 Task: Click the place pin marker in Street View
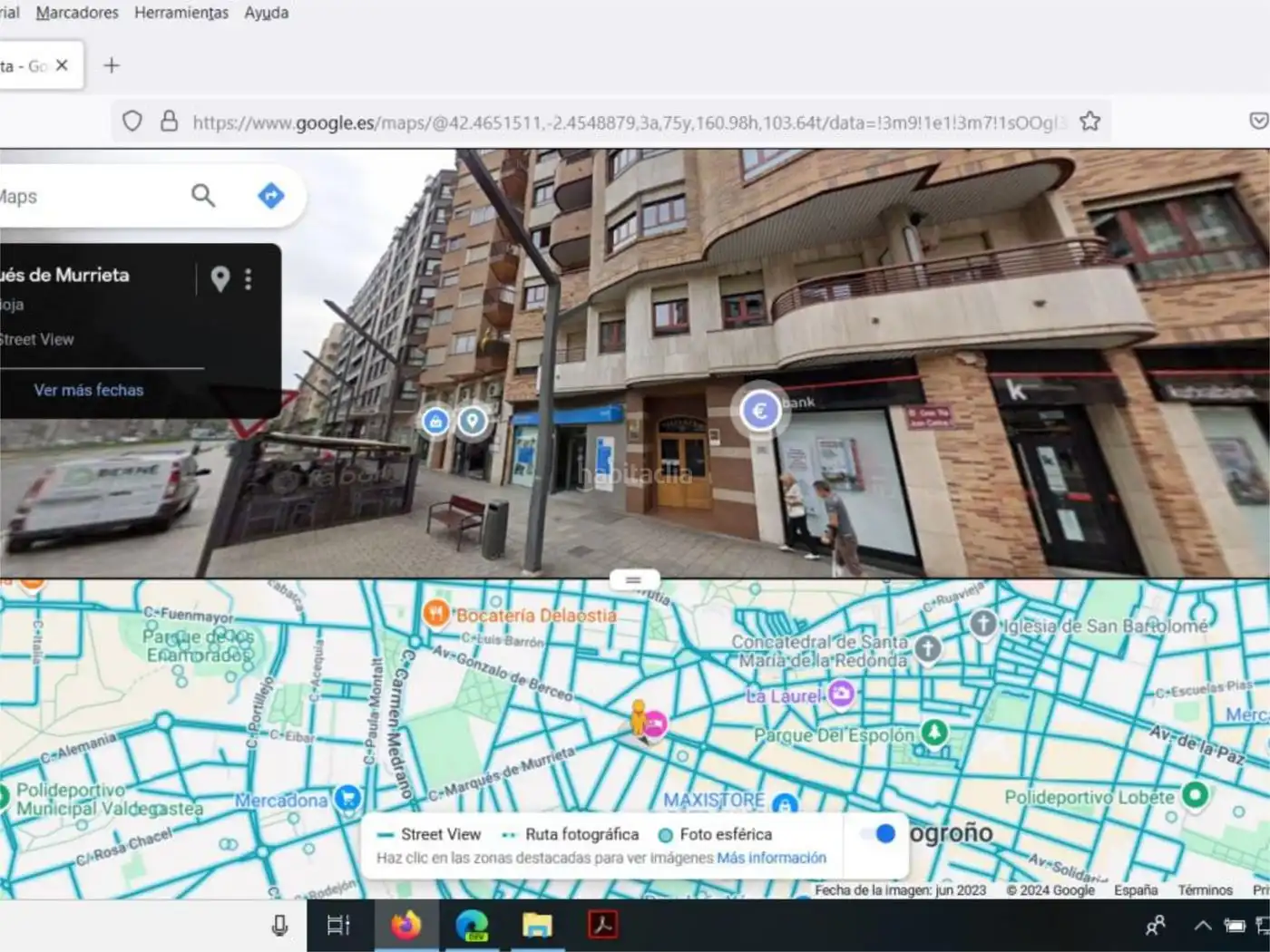472,422
